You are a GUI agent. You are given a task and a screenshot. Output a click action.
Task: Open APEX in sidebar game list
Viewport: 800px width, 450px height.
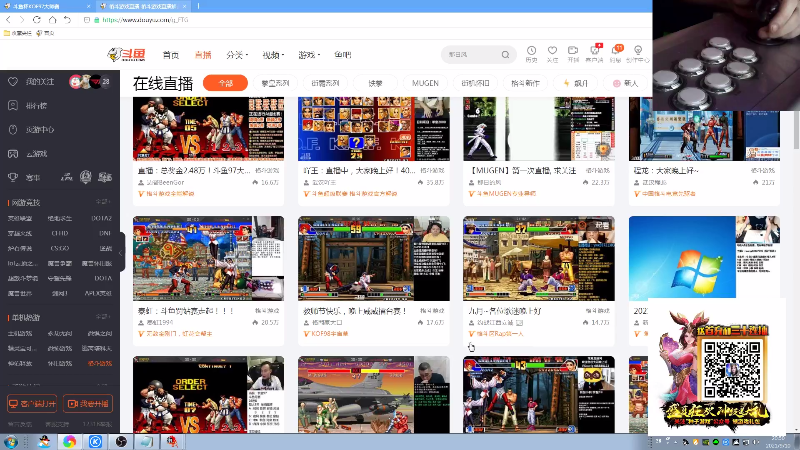point(100,293)
